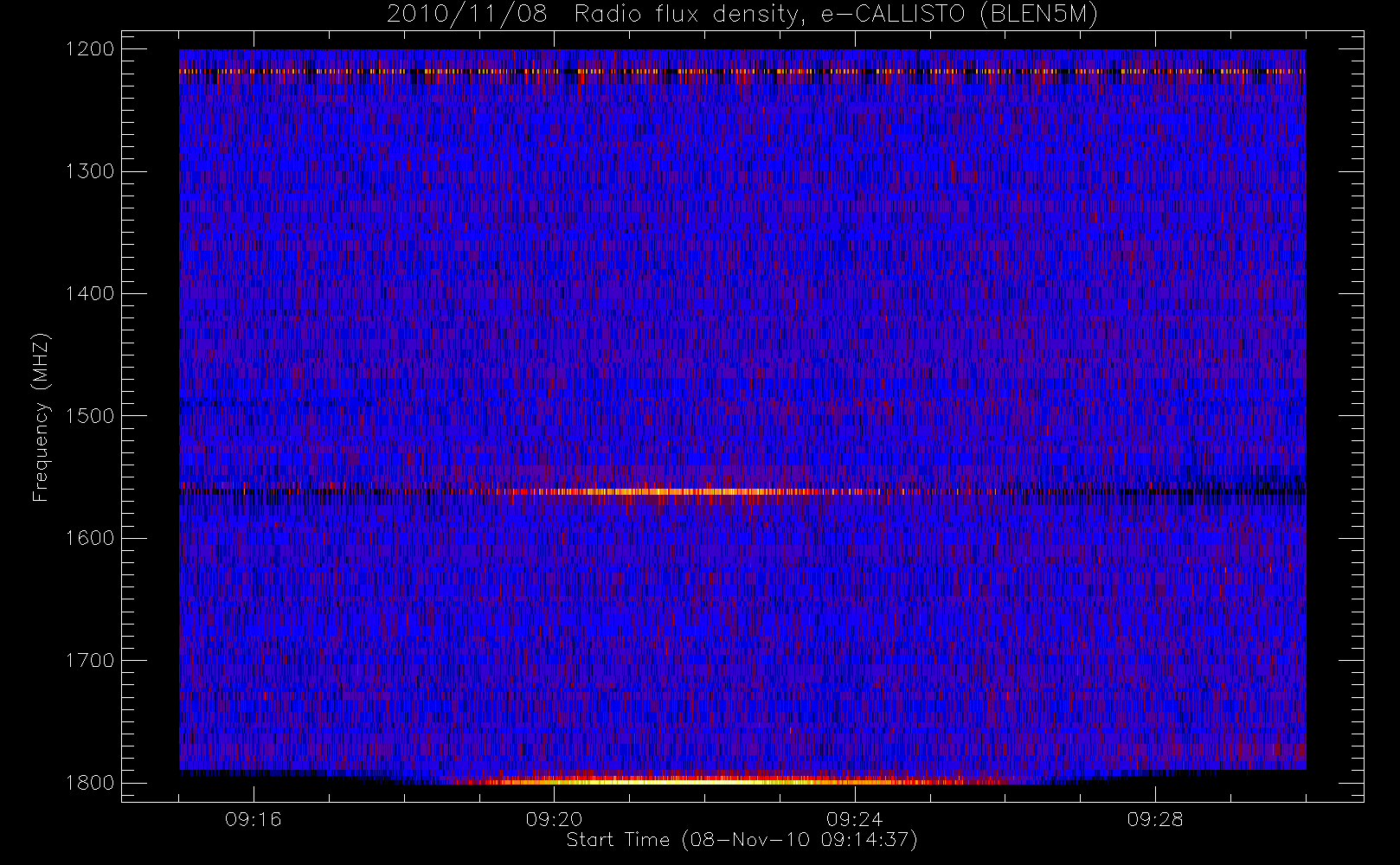Click the 09:28 time tick label
1400x865 pixels.
(x=1154, y=819)
